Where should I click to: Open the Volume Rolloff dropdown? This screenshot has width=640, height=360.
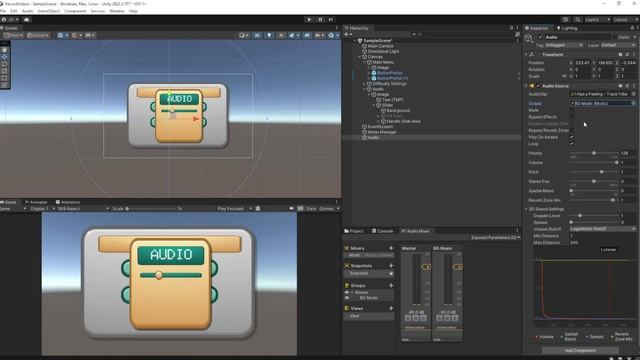(x=603, y=229)
